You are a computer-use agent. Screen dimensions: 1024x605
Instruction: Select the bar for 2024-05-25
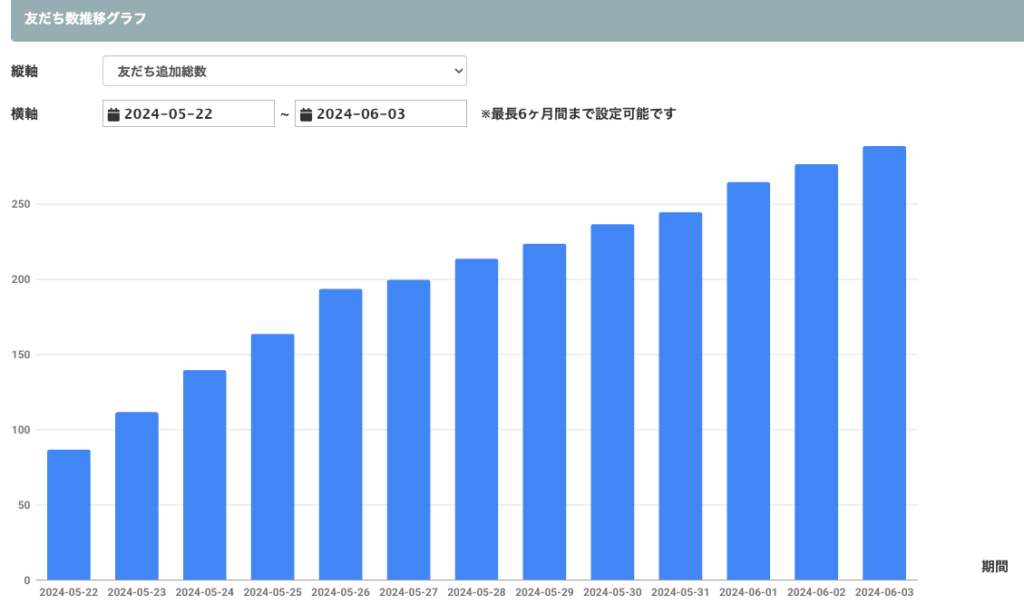272,457
